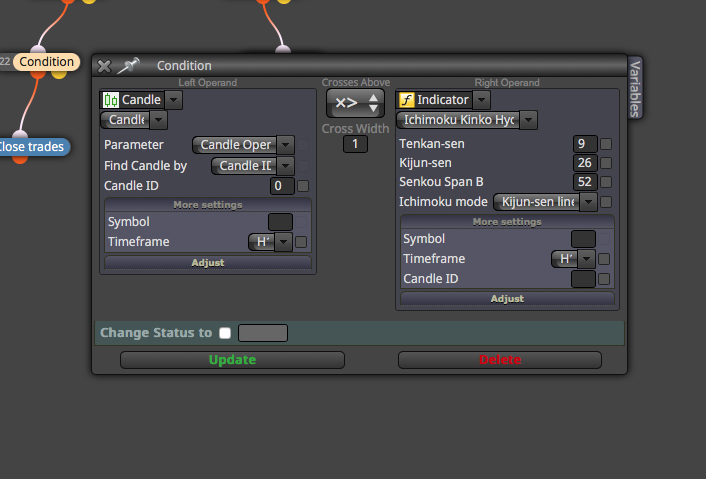Toggle checkbox next to left Candle ID
706x479 pixels.
pos(303,185)
